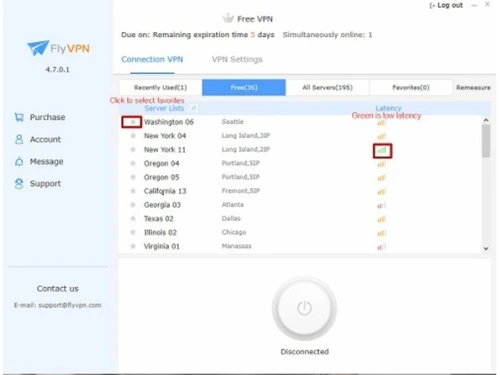Favorite New York 11 with its star
The height and width of the screenshot is (375, 500).
pyautogui.click(x=133, y=149)
